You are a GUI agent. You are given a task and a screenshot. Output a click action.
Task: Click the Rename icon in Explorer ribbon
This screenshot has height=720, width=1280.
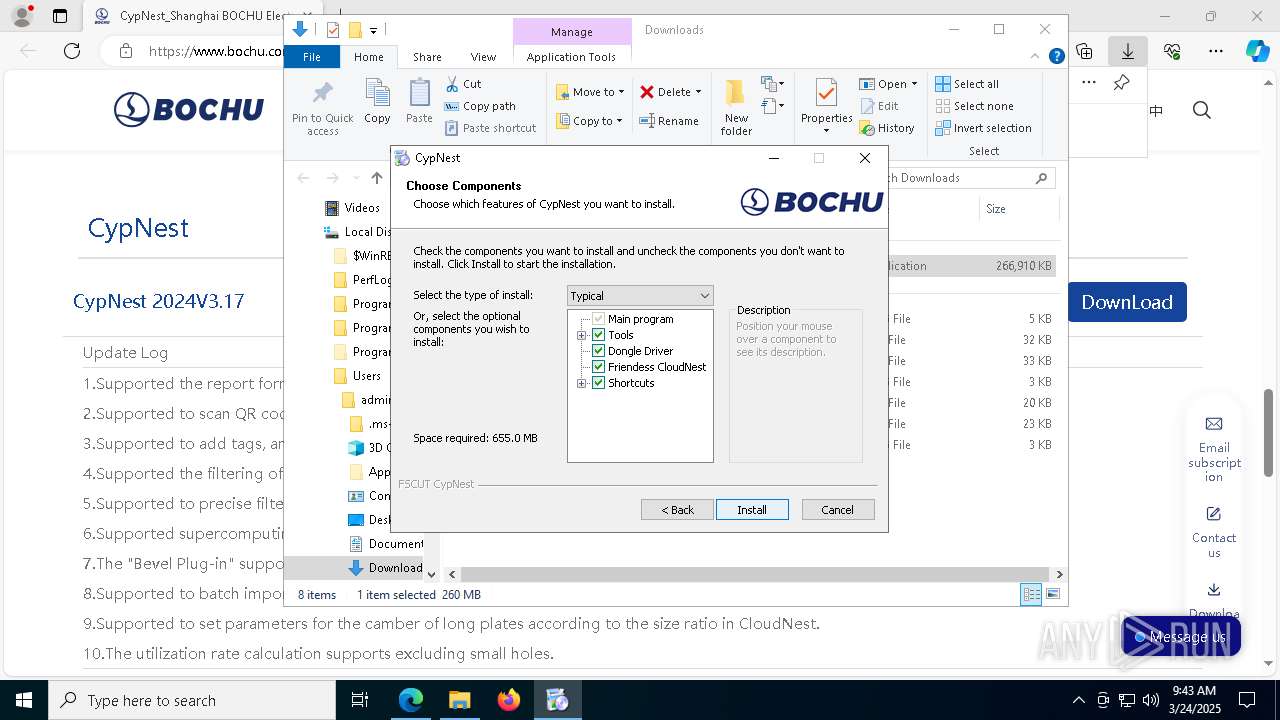click(669, 121)
